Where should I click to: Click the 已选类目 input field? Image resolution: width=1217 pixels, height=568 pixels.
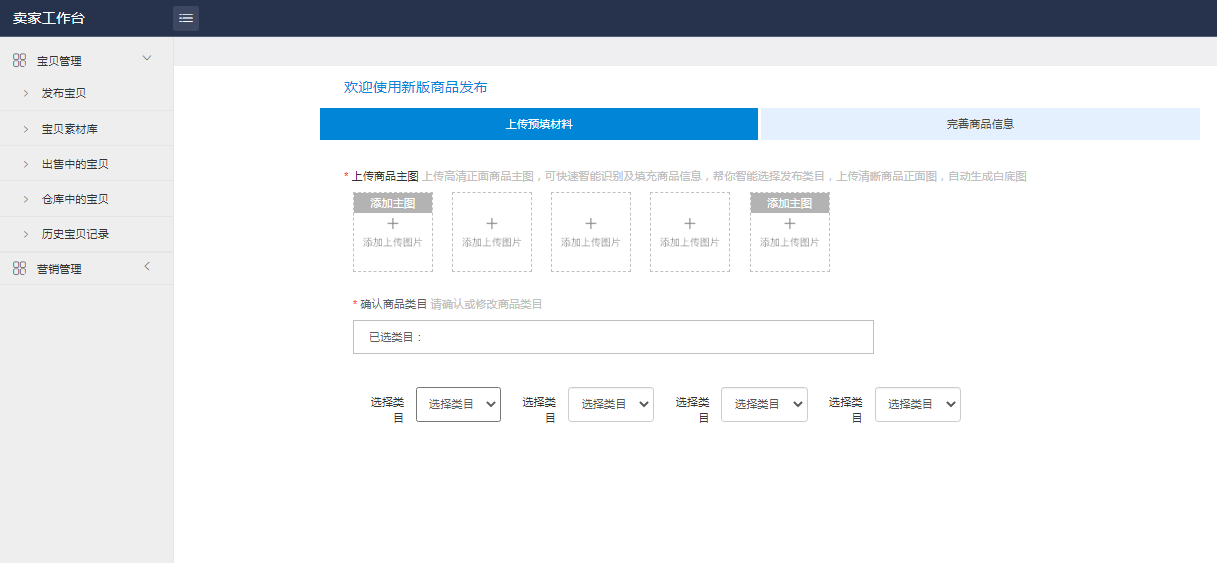click(x=613, y=337)
